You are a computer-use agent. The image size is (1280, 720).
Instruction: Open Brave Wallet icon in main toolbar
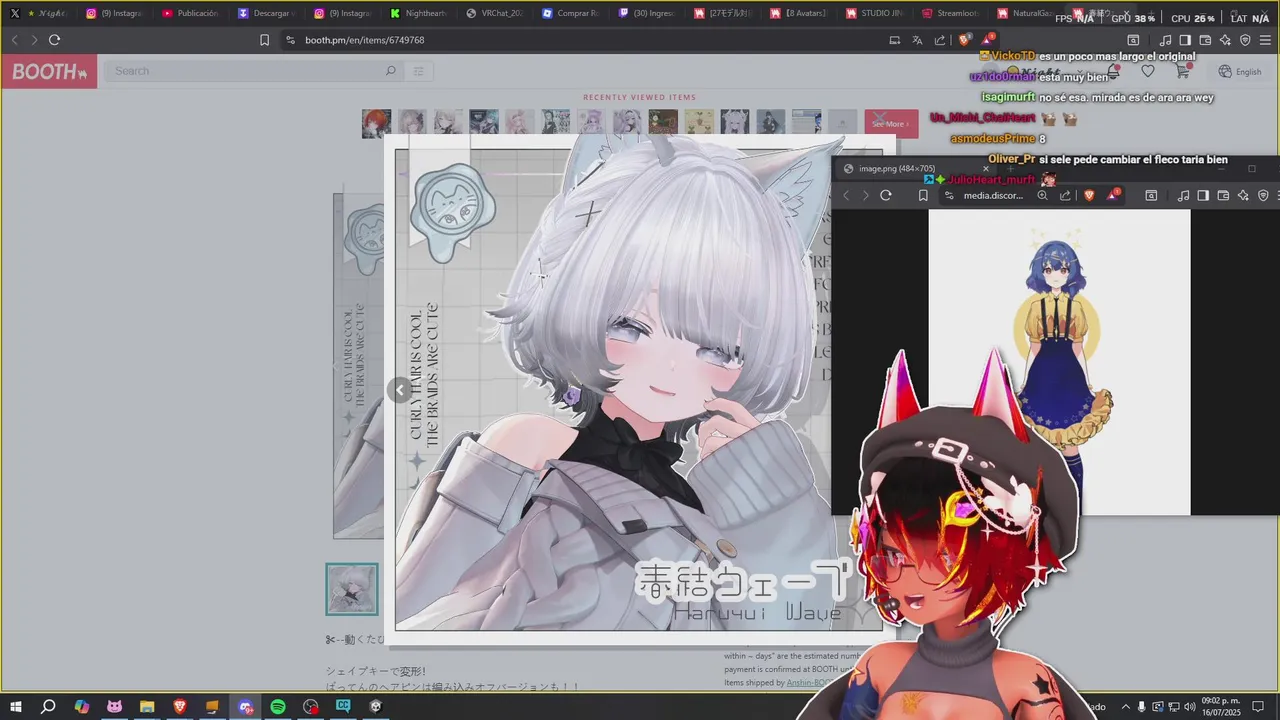coord(1205,40)
